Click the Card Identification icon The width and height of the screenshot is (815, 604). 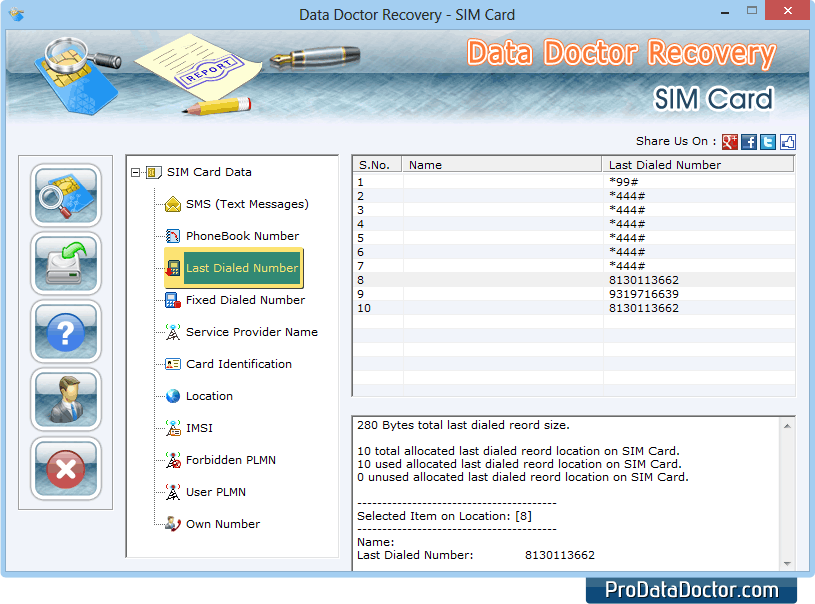173,364
